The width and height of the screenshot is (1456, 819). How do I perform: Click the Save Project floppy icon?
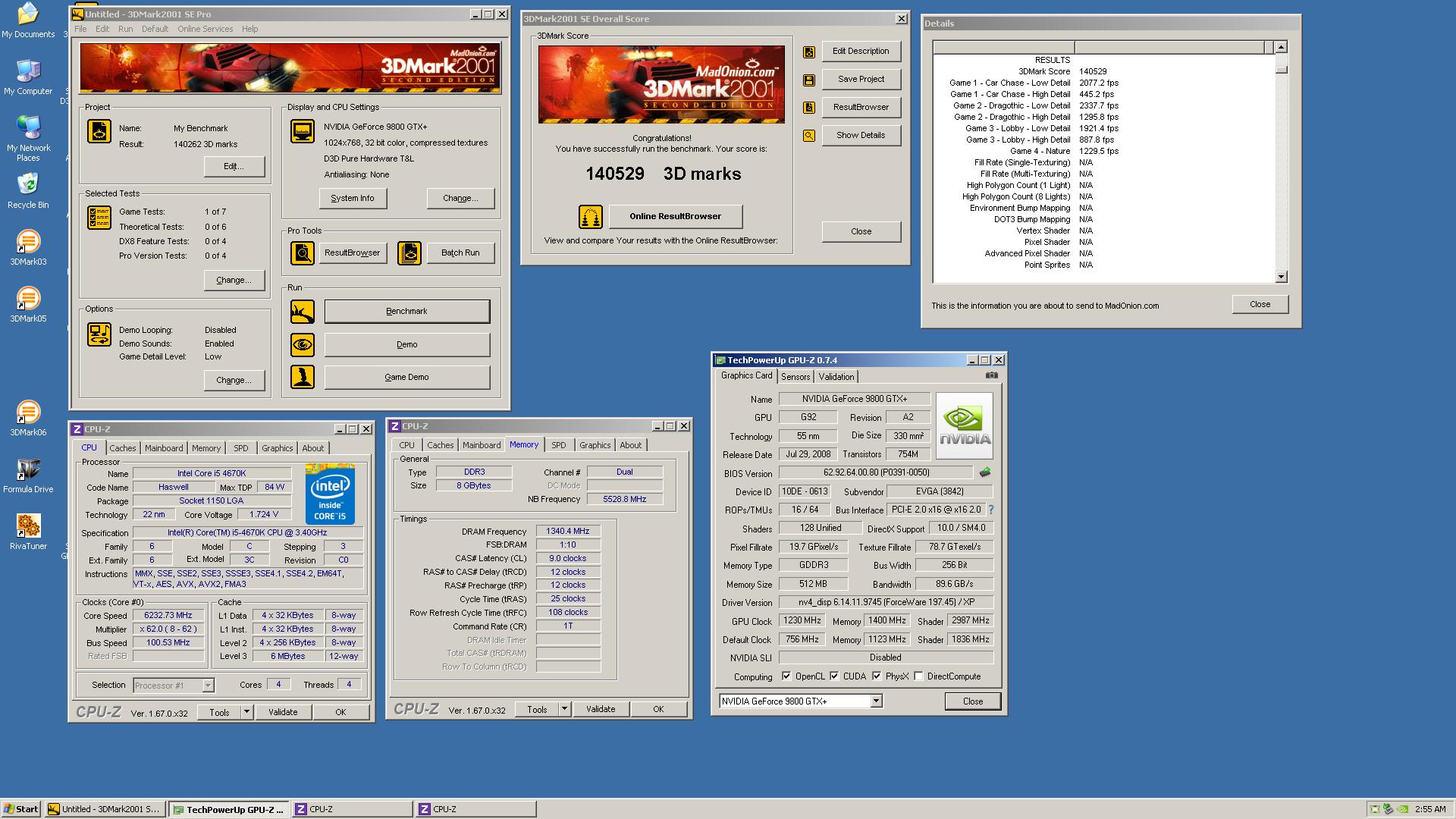[x=809, y=80]
